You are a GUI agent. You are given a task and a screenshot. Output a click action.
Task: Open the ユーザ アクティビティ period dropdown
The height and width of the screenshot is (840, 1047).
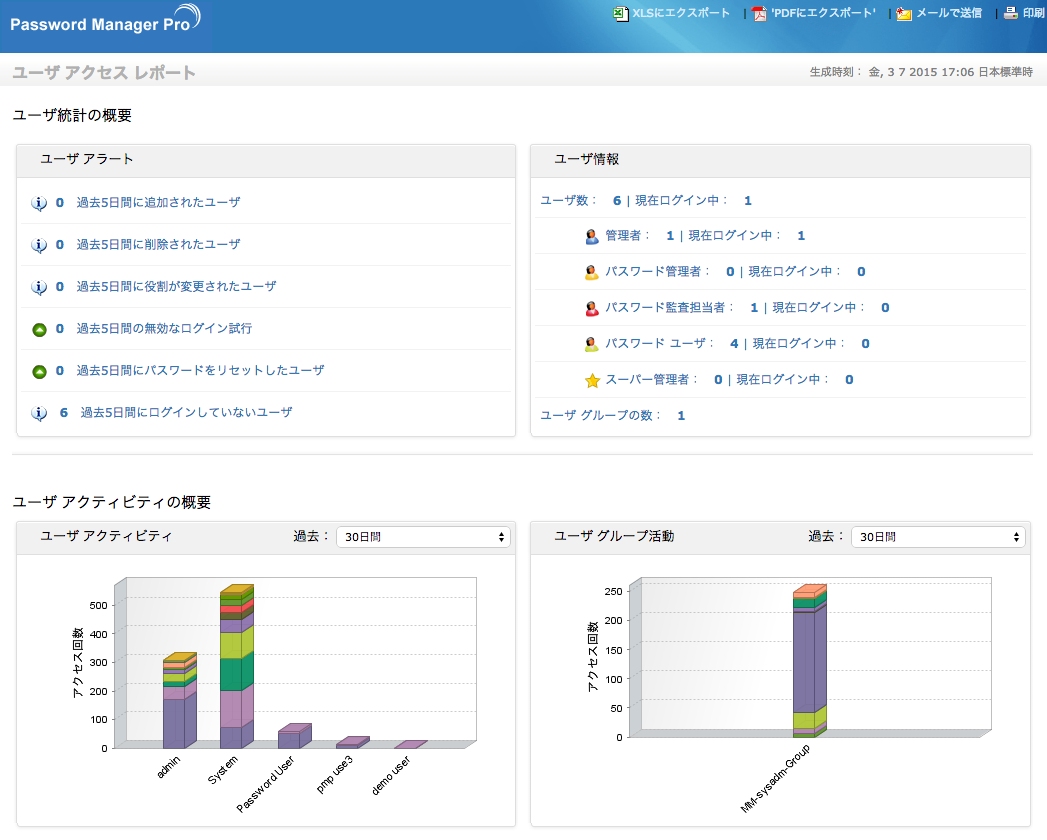(x=423, y=537)
